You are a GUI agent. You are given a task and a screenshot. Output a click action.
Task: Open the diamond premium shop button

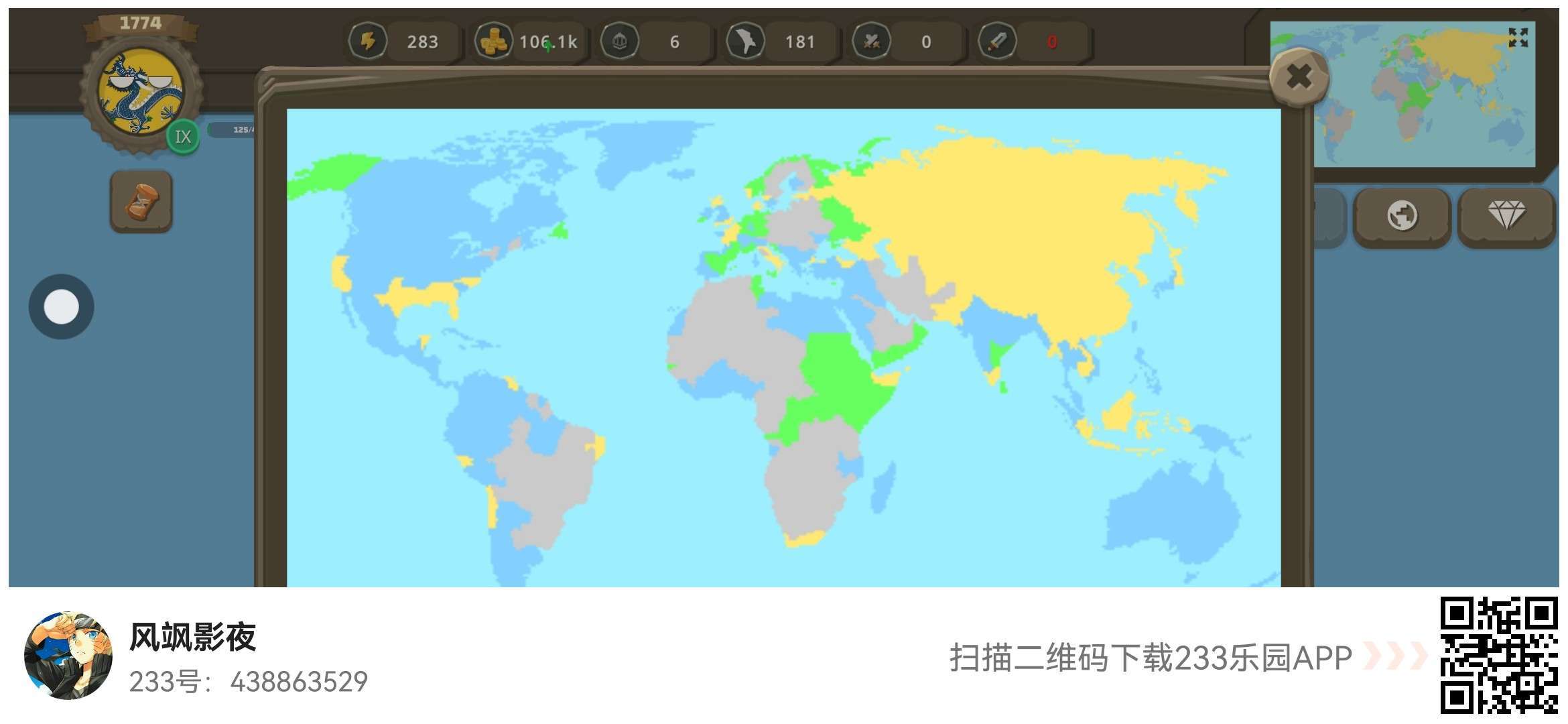(1506, 216)
